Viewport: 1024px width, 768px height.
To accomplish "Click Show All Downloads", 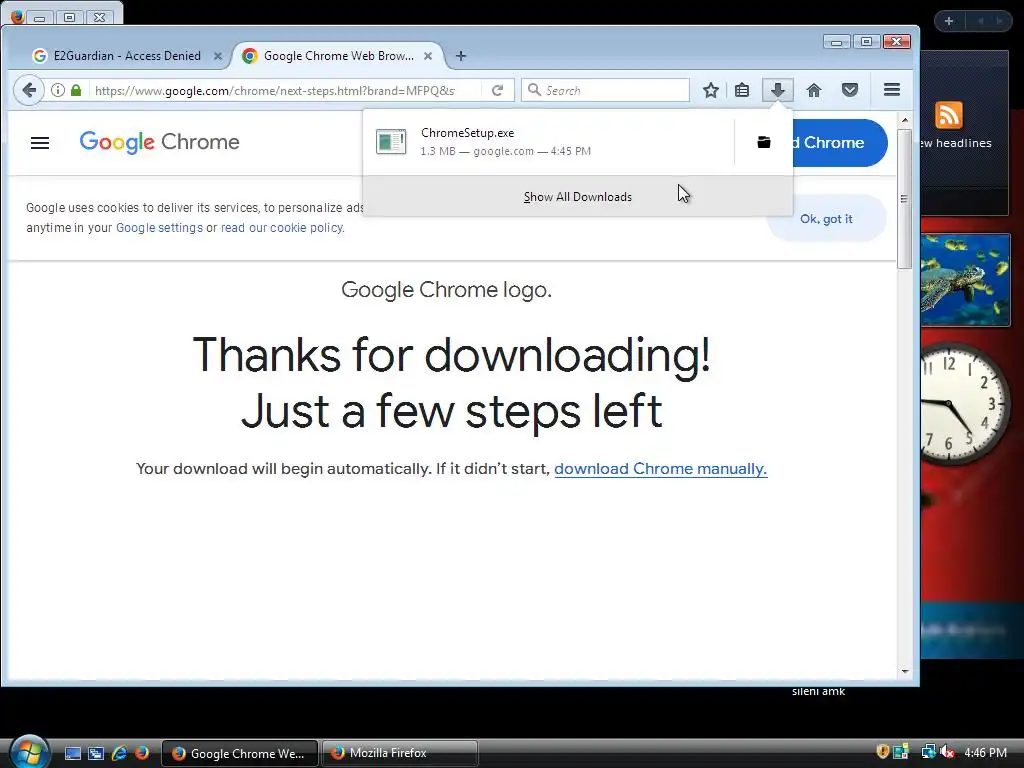I will pos(578,197).
